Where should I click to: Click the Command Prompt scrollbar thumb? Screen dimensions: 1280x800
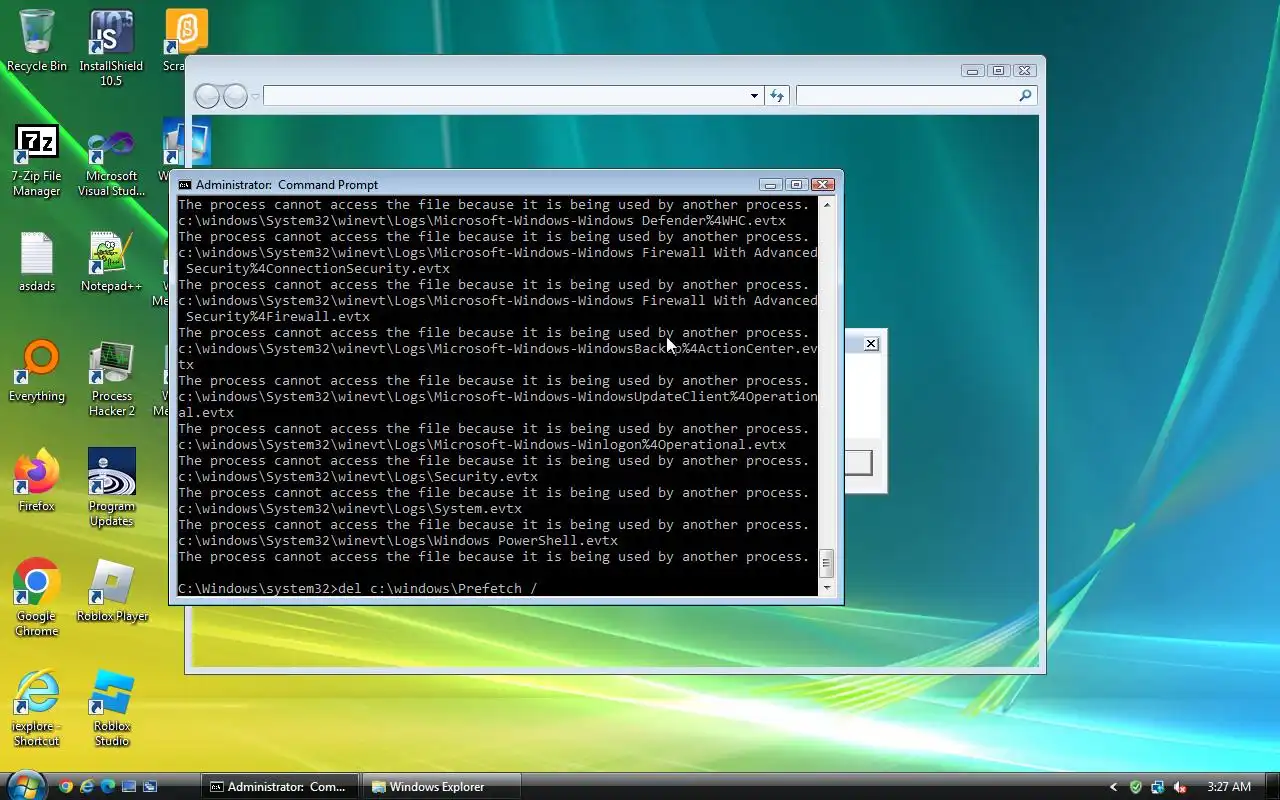coord(826,564)
